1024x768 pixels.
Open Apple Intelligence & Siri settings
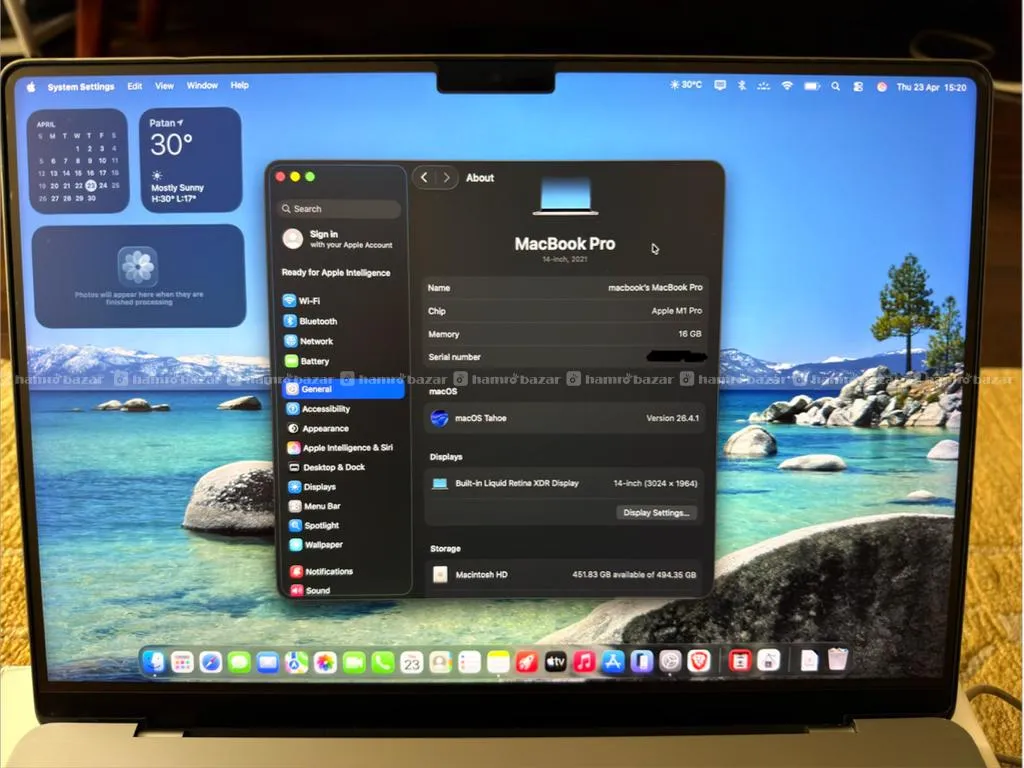coord(346,448)
